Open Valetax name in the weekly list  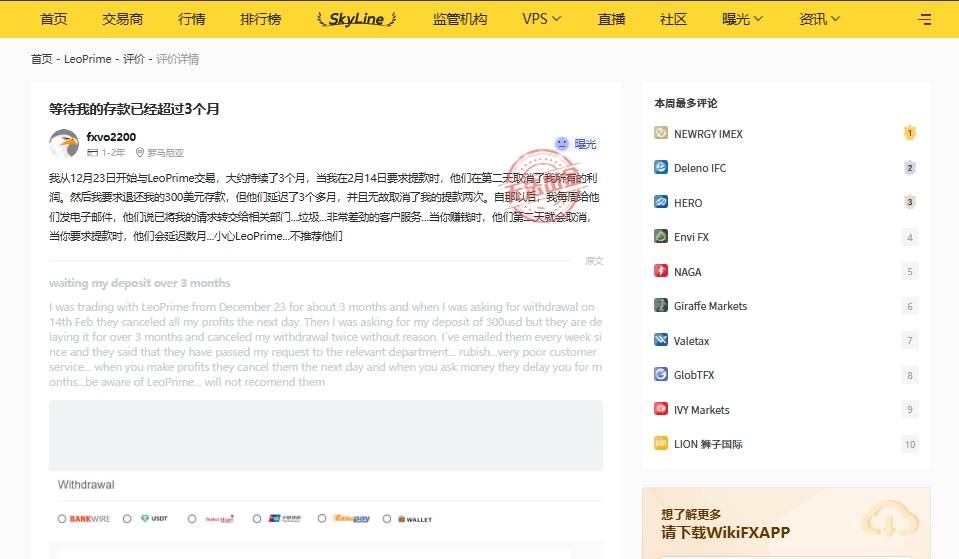691,341
